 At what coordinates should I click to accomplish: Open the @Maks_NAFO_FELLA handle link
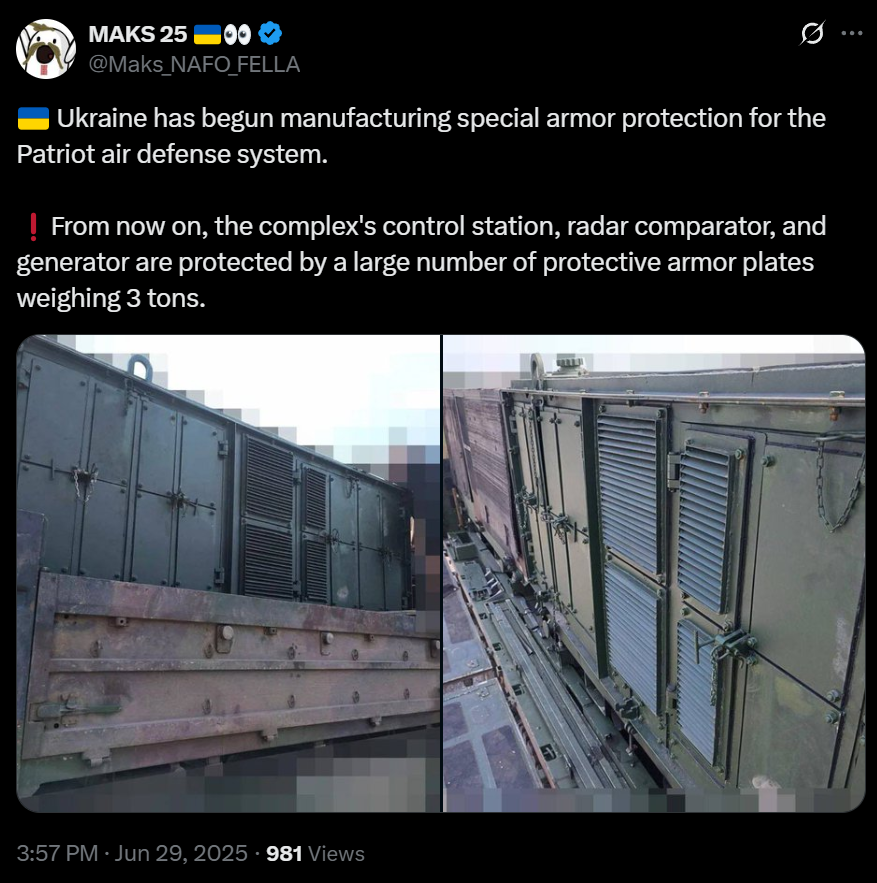[194, 65]
